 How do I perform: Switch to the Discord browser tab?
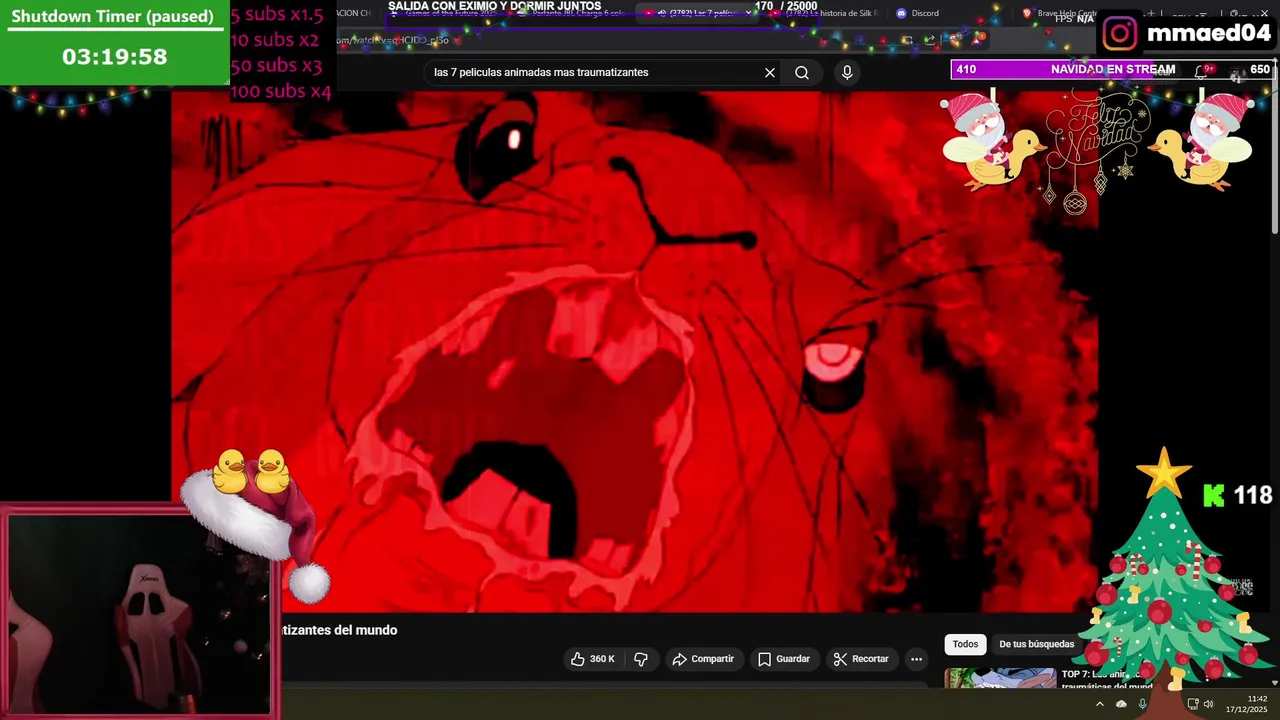[917, 13]
